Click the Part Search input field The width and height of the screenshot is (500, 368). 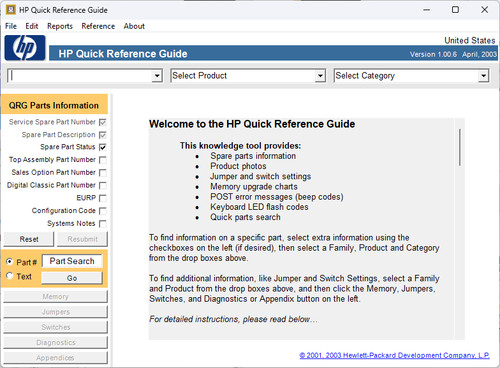coord(72,261)
